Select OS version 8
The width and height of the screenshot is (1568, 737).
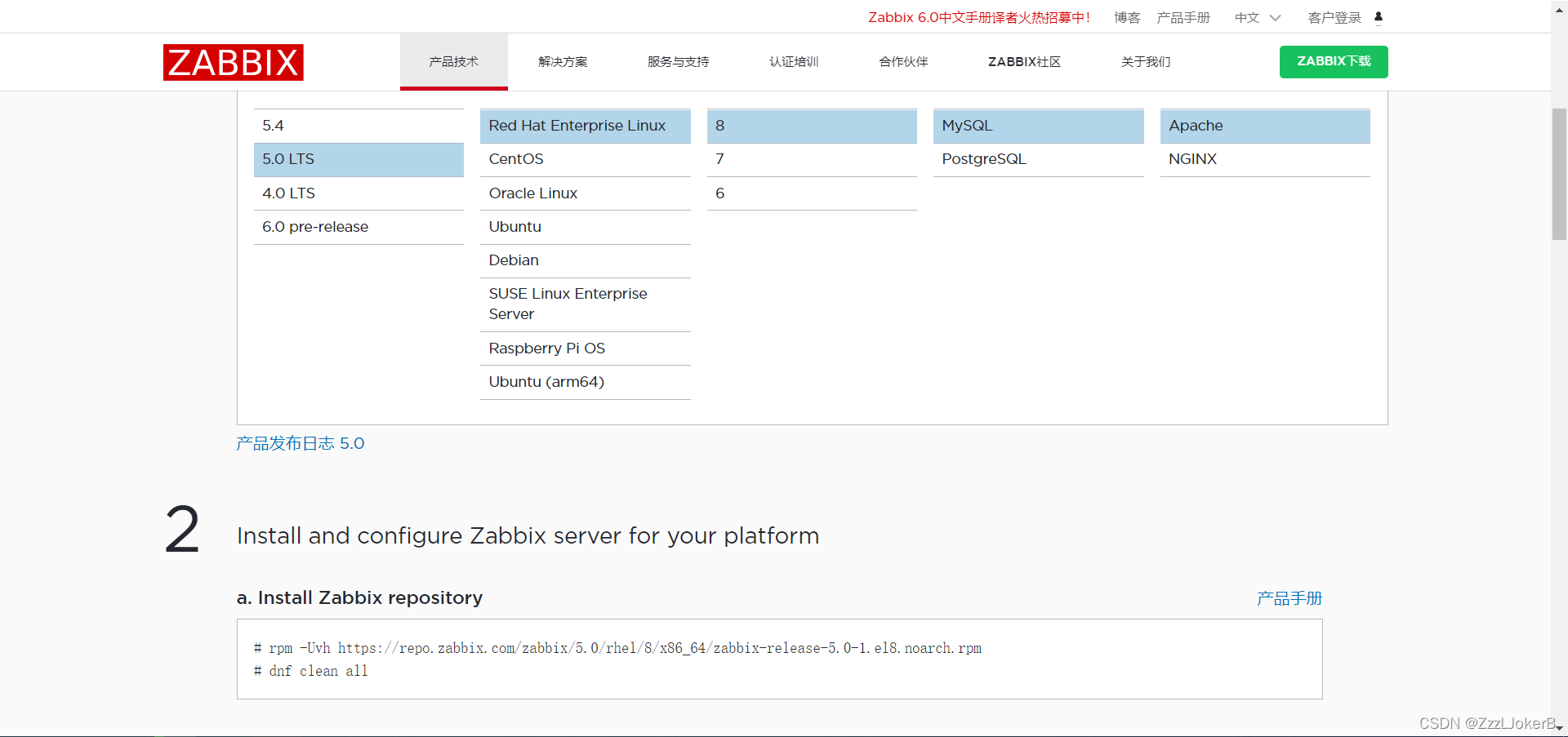[812, 126]
